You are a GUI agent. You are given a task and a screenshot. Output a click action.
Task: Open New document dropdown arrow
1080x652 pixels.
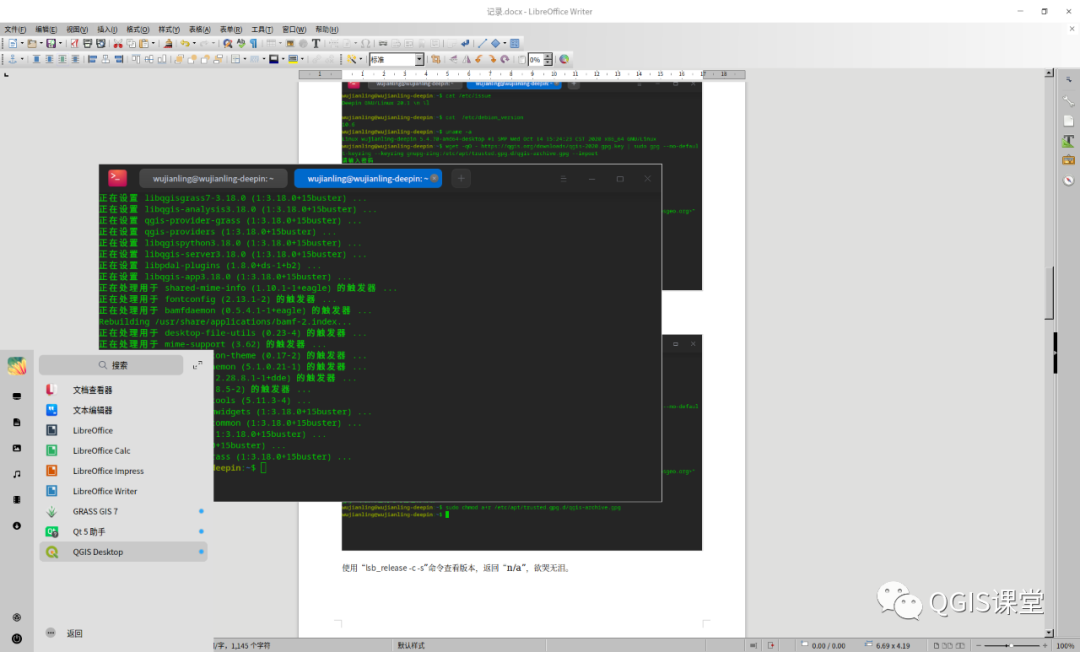coord(22,43)
